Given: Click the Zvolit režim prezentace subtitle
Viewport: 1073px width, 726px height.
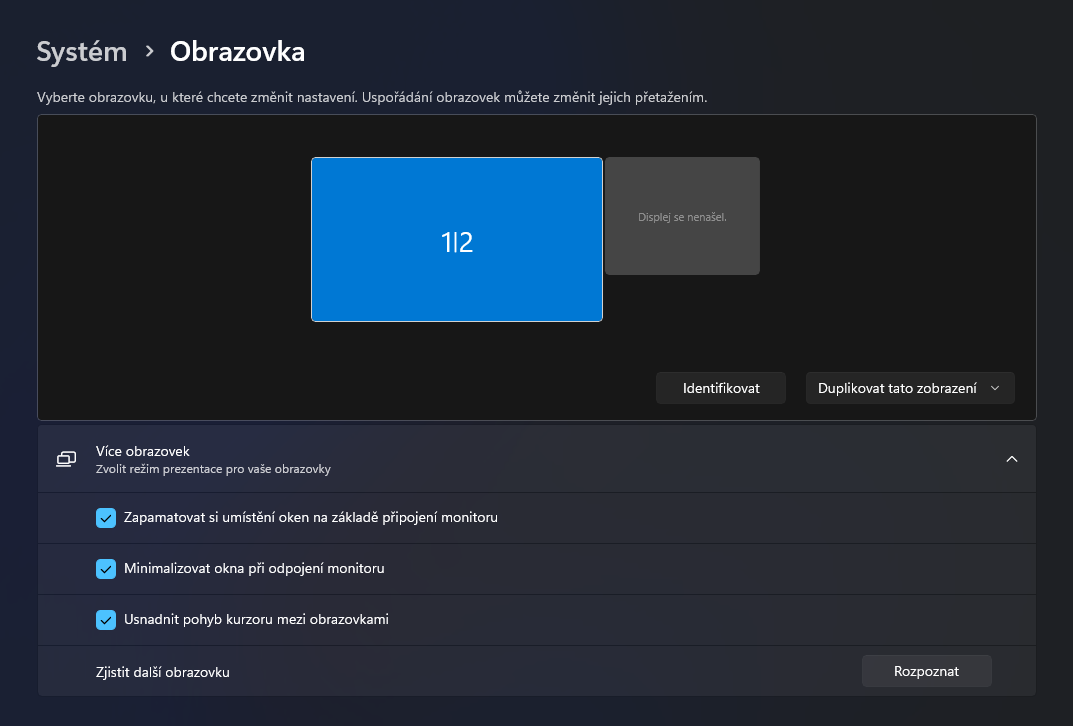Looking at the screenshot, I should [x=213, y=469].
